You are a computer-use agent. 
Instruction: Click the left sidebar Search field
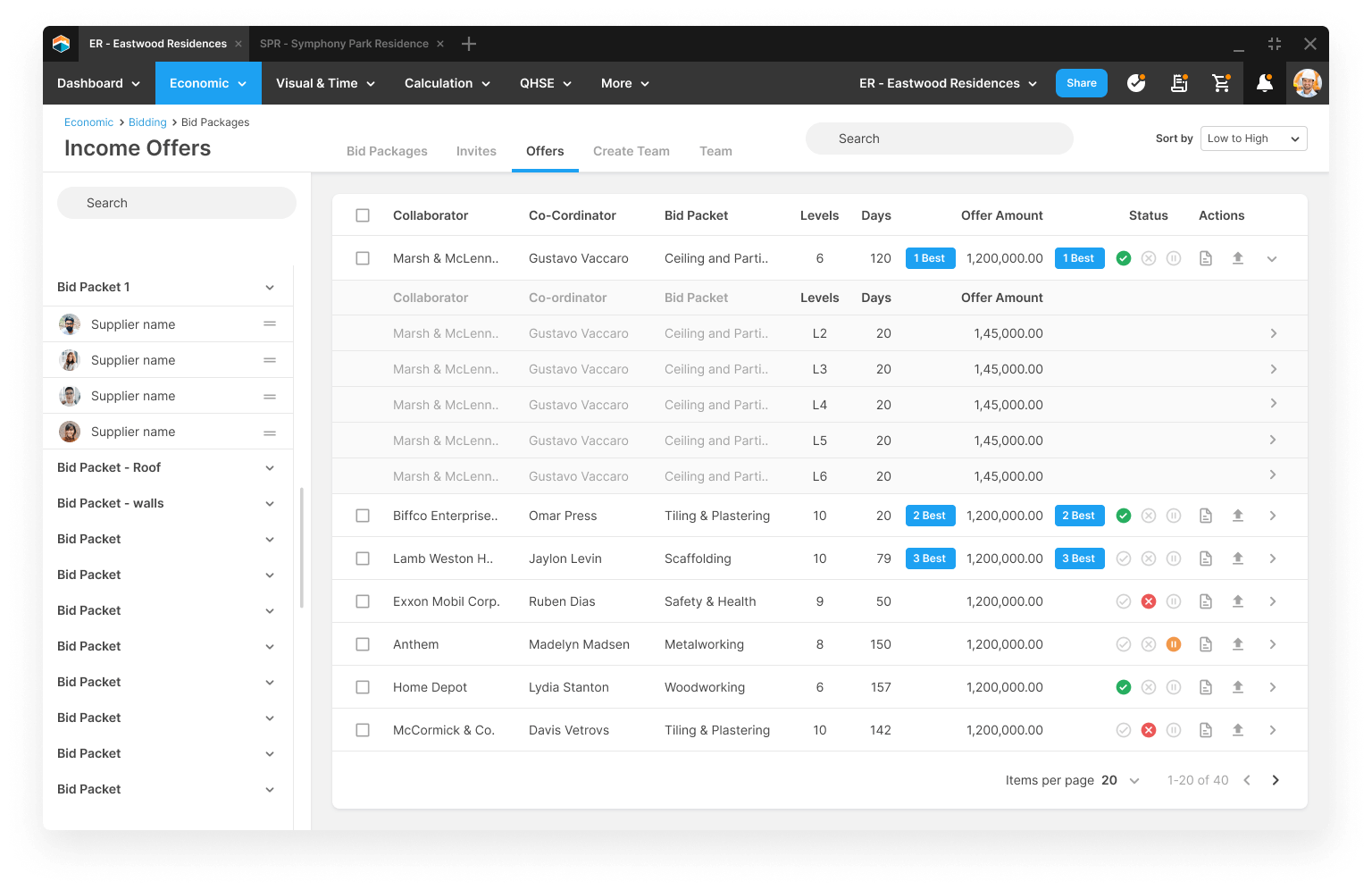tap(177, 203)
